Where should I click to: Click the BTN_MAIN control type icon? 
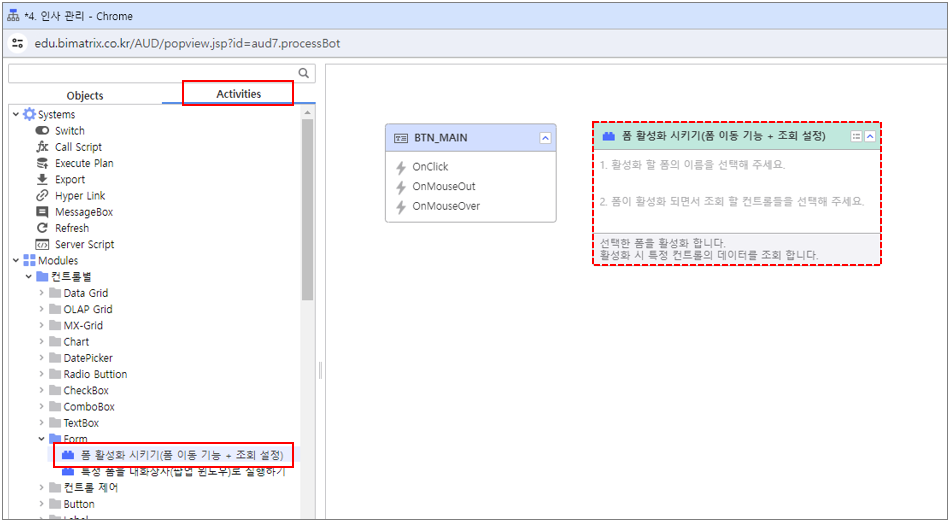click(x=401, y=139)
